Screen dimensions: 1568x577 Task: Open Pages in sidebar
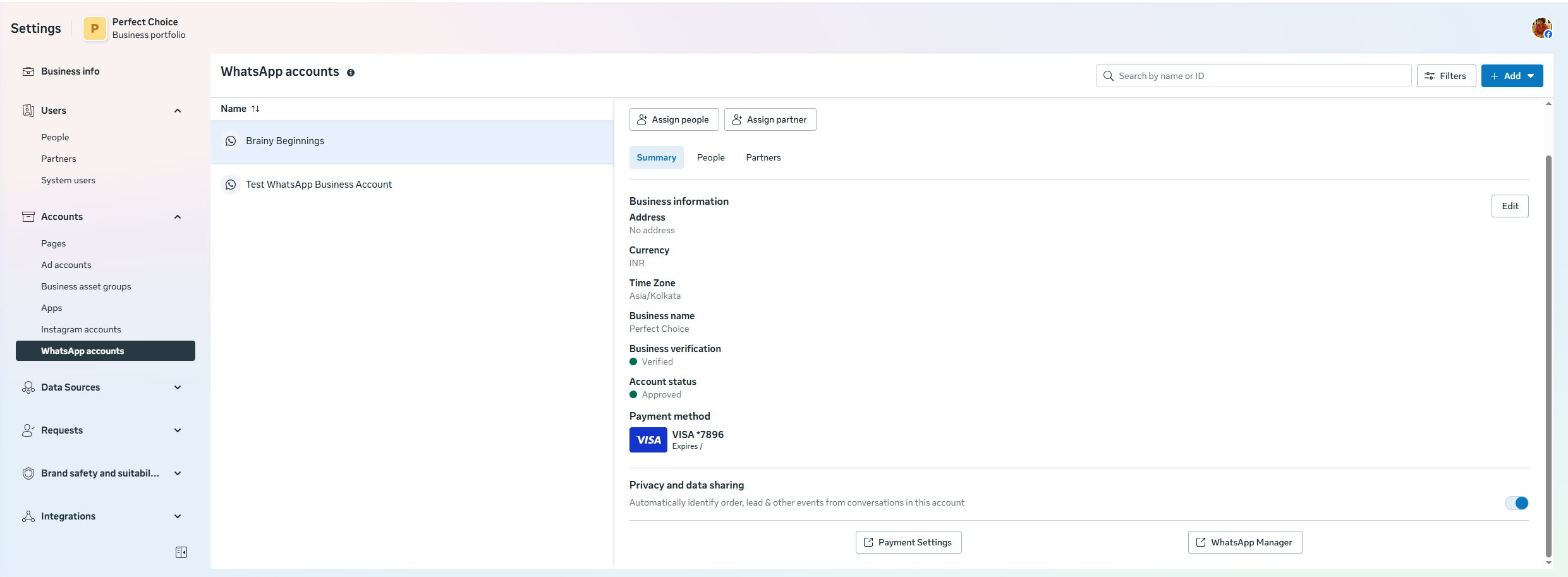tap(54, 243)
